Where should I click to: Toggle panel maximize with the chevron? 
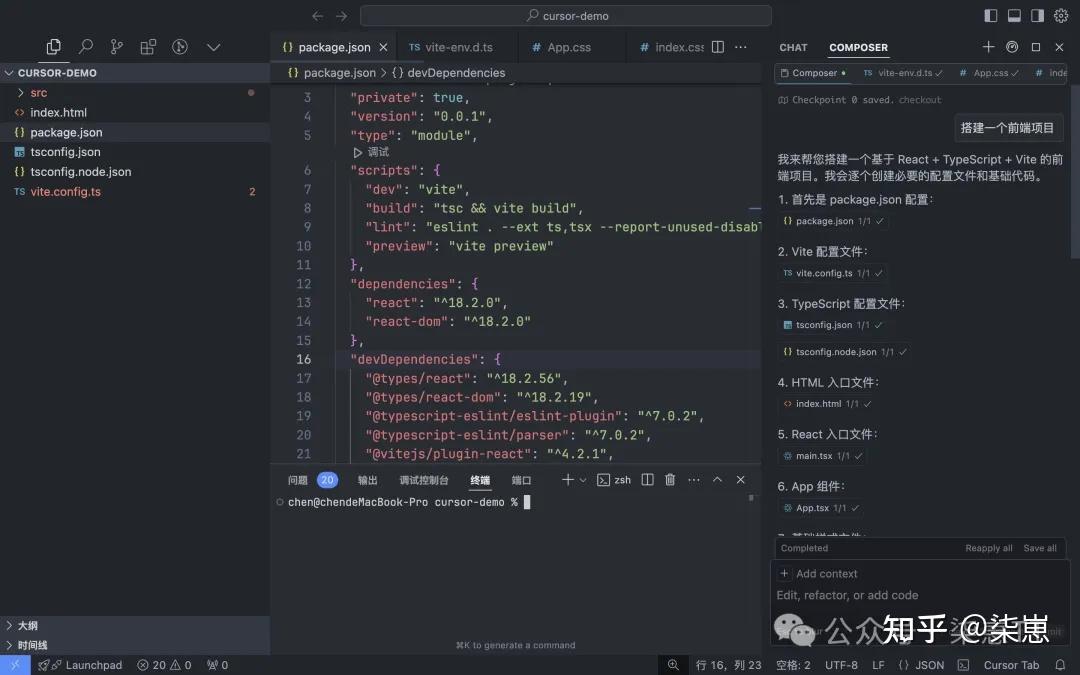pos(717,479)
